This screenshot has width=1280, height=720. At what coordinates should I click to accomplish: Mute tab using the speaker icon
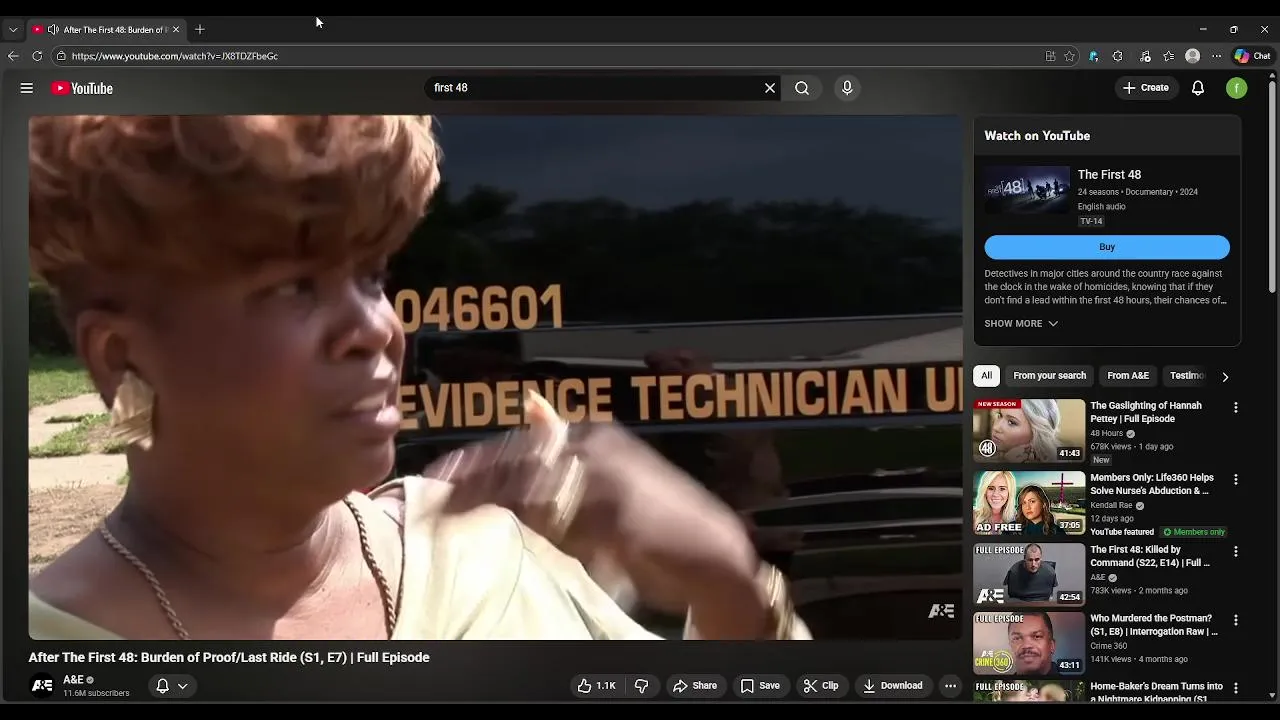coord(53,29)
